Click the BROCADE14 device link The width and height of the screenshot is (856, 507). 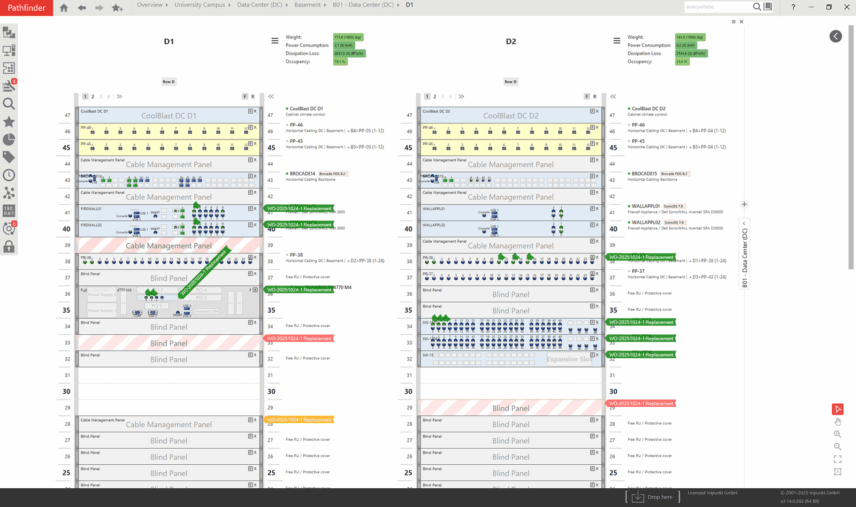[302, 173]
